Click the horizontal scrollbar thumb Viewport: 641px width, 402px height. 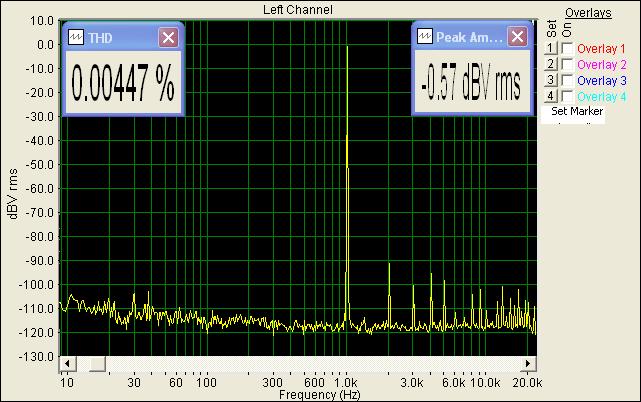click(92, 362)
